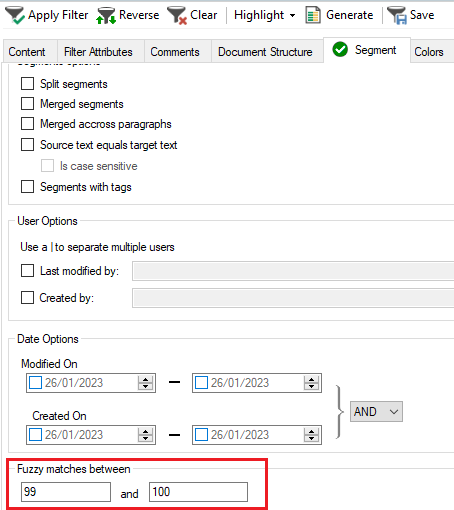The width and height of the screenshot is (454, 510).
Task: Click the Modified On end date spinner
Action: pyautogui.click(x=311, y=383)
